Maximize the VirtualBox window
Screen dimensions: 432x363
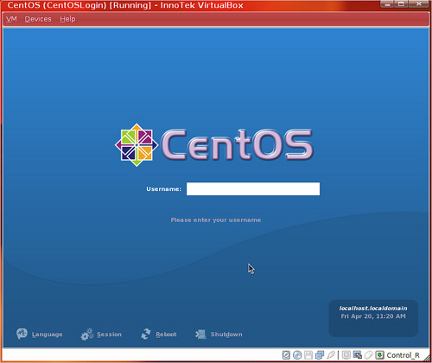(x=401, y=4)
